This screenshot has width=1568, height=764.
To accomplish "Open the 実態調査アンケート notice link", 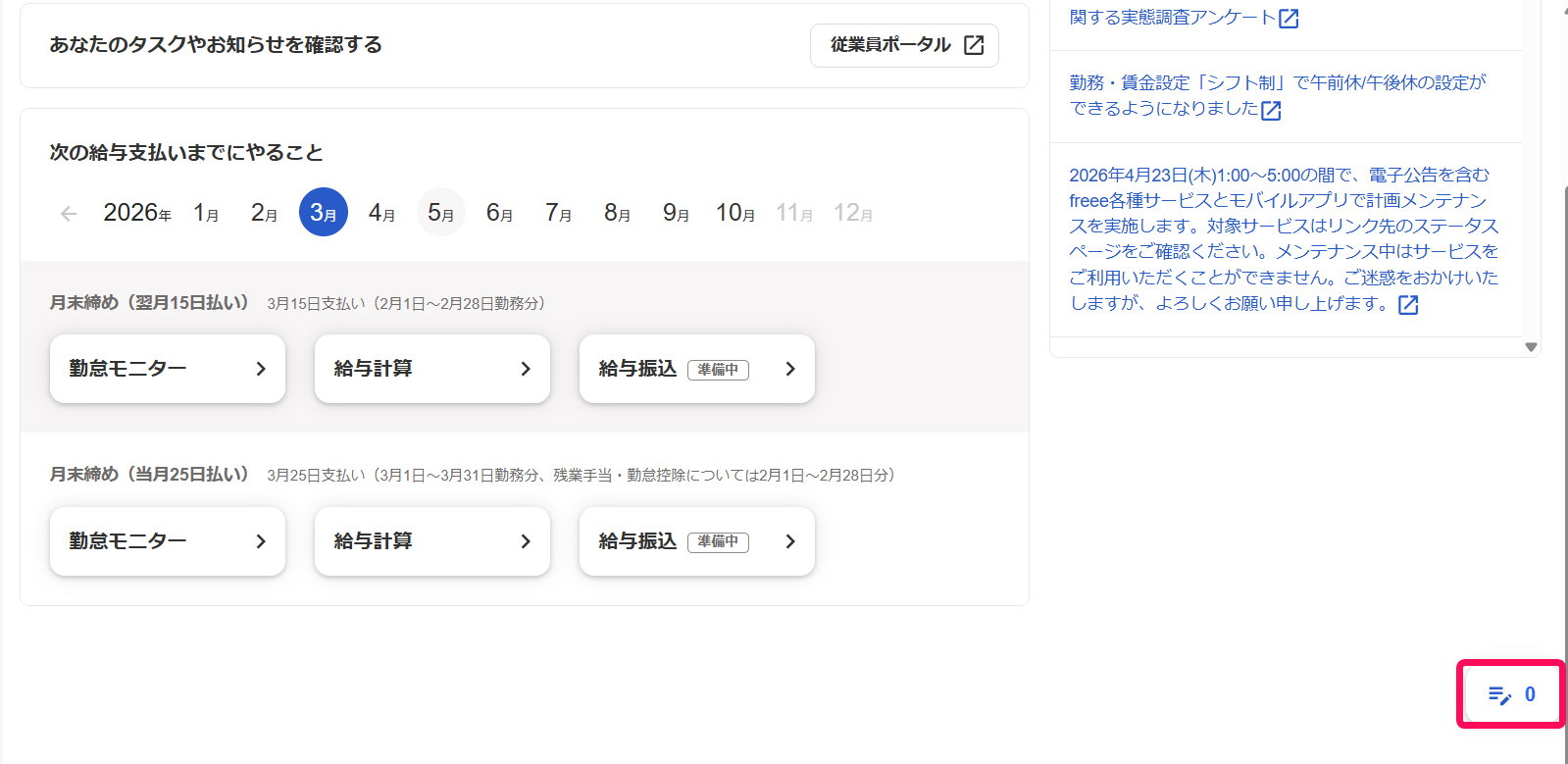I will [1173, 17].
